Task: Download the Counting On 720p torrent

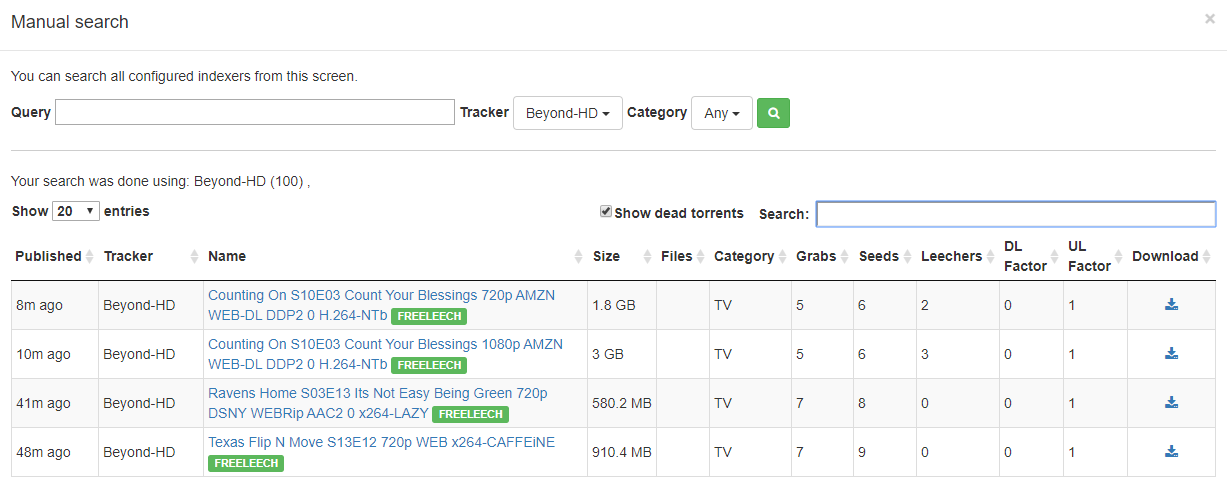Action: click(1171, 305)
